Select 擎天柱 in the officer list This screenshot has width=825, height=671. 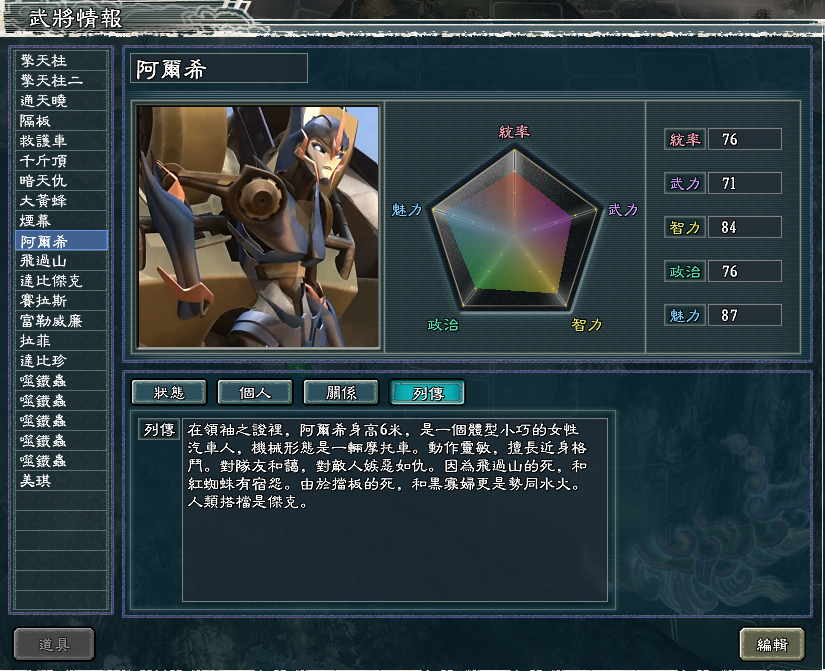coord(62,61)
